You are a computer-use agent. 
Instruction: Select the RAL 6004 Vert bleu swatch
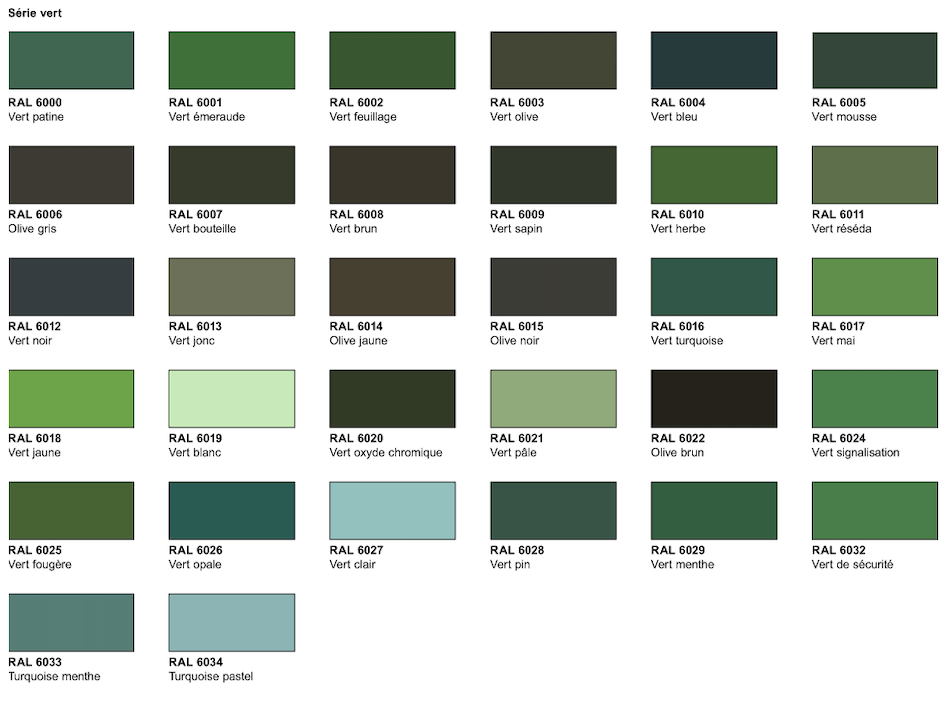pyautogui.click(x=714, y=60)
